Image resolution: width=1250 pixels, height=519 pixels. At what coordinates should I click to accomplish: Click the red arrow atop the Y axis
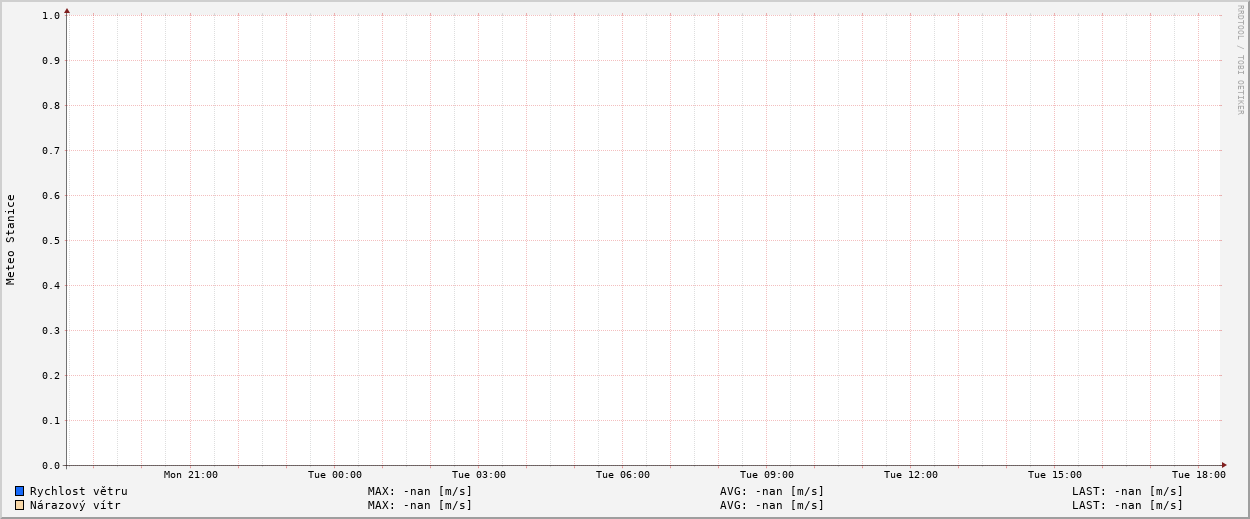coord(67,10)
